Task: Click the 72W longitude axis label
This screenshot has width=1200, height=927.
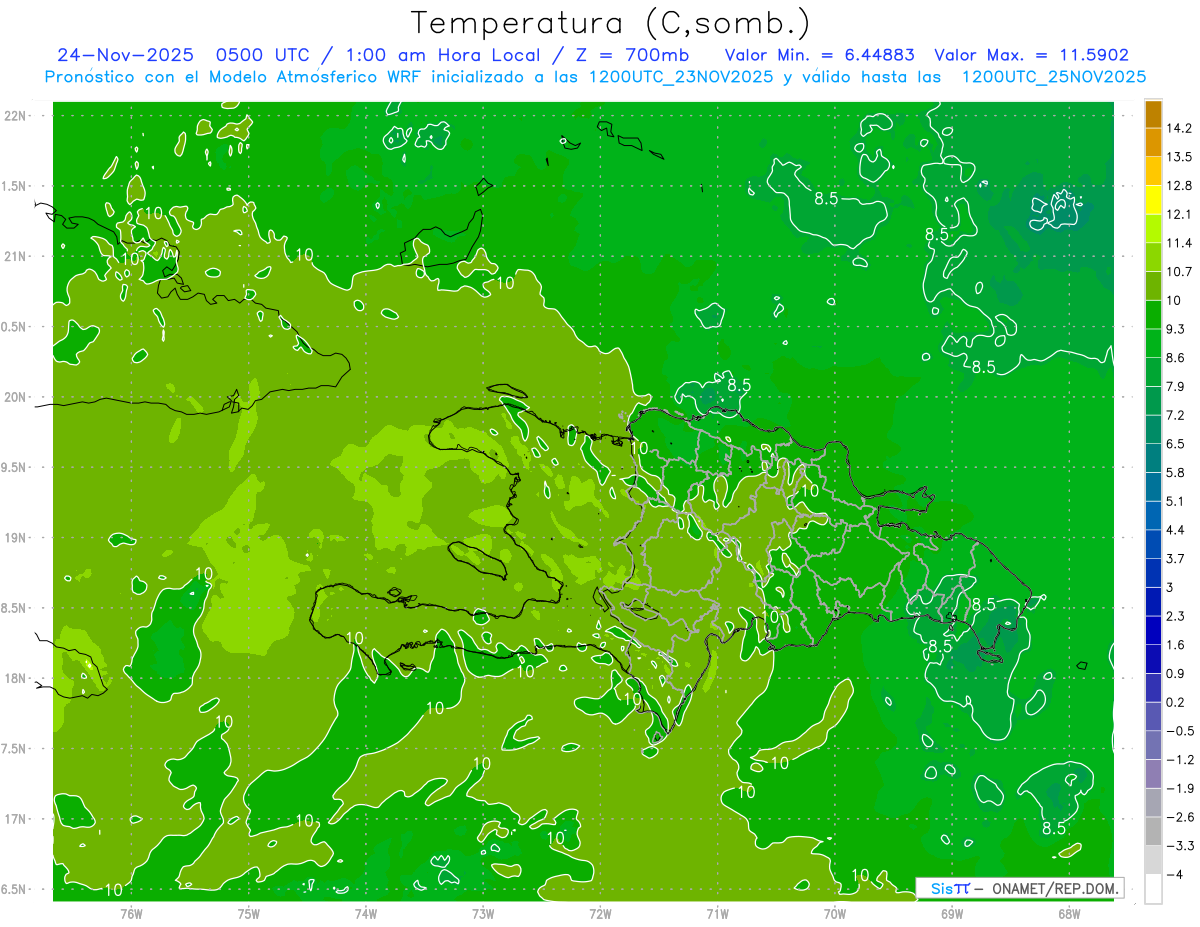Action: [x=600, y=913]
